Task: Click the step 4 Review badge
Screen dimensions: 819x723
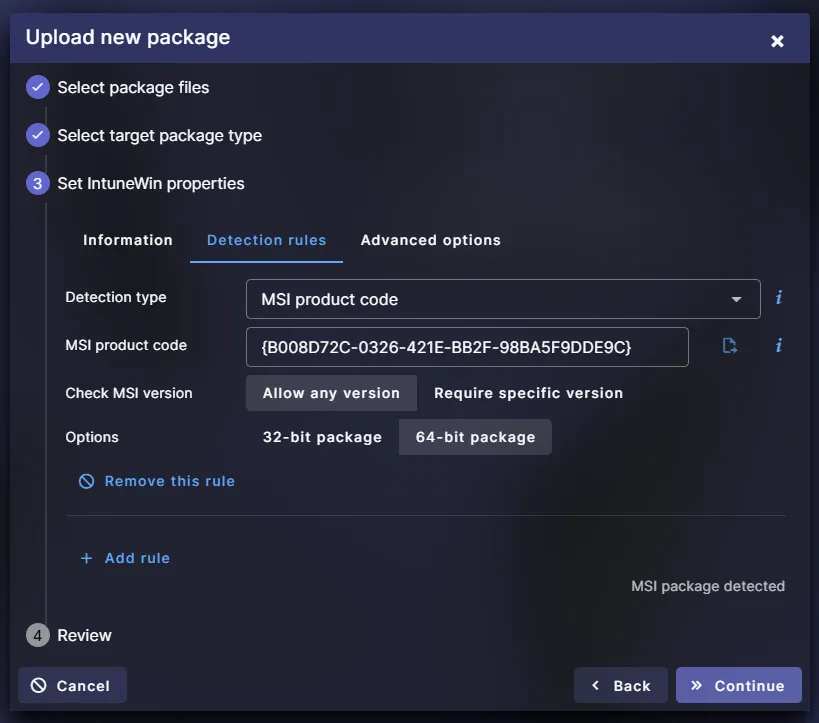Action: point(38,635)
